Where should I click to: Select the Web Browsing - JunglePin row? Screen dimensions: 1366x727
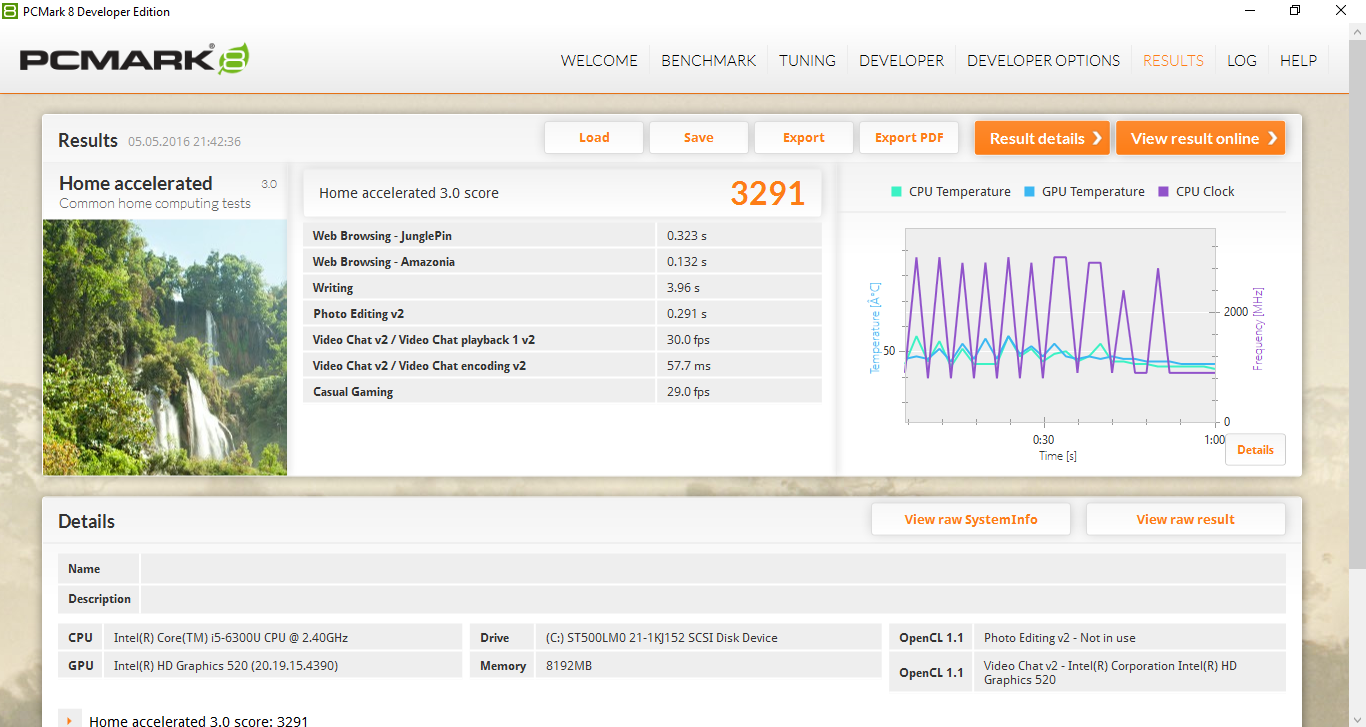562,236
